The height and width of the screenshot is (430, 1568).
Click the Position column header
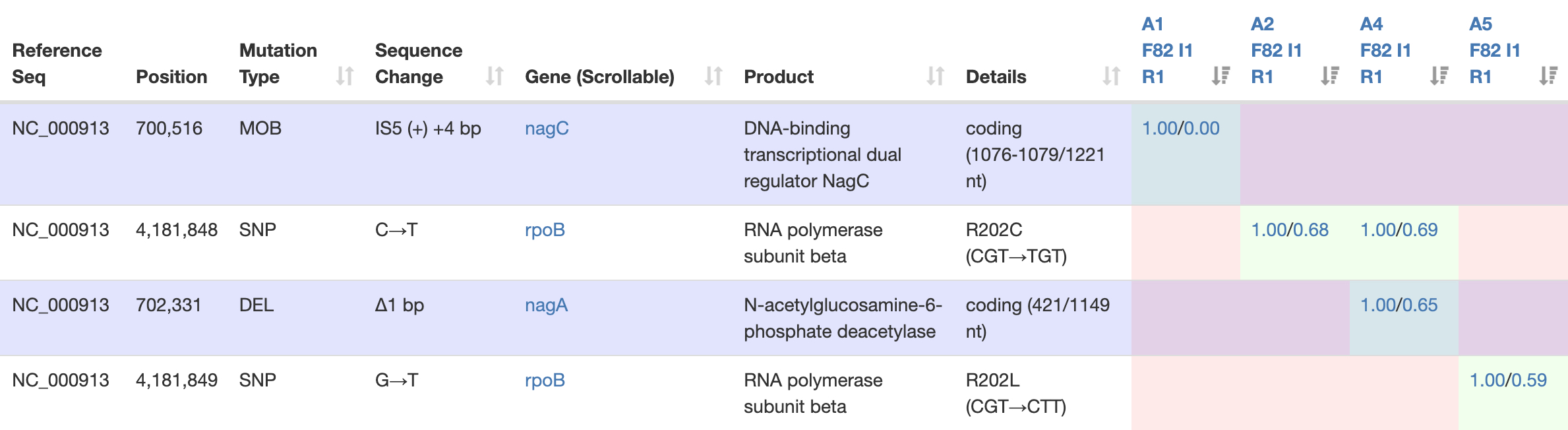171,77
